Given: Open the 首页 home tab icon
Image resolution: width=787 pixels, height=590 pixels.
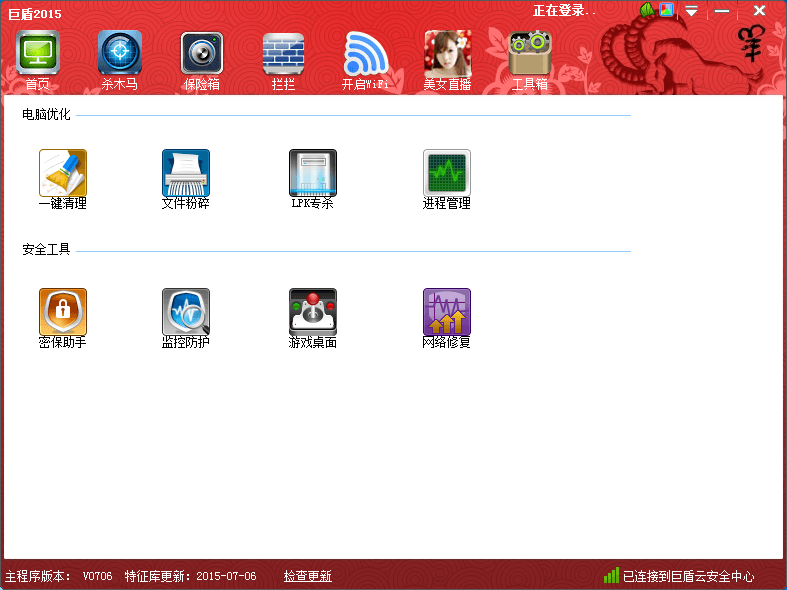Looking at the screenshot, I should tap(38, 53).
